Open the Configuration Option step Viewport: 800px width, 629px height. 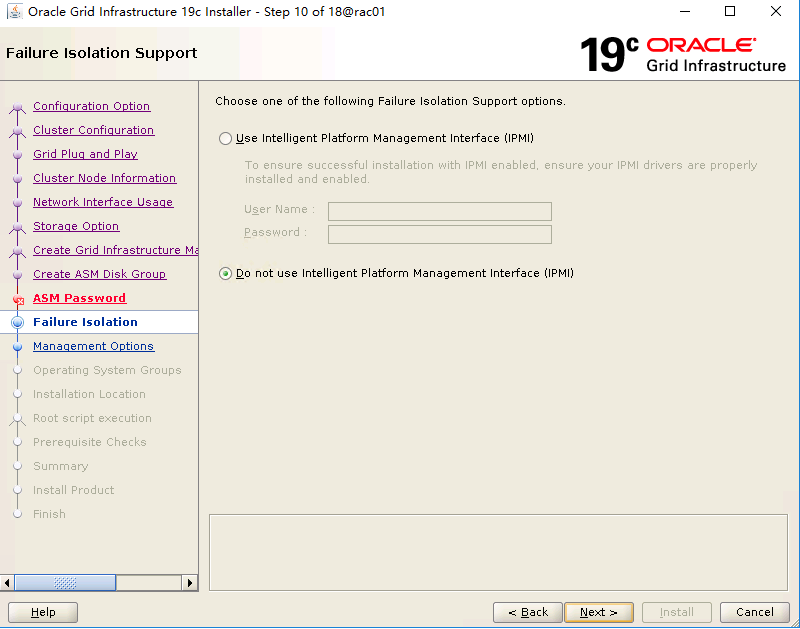coord(91,106)
